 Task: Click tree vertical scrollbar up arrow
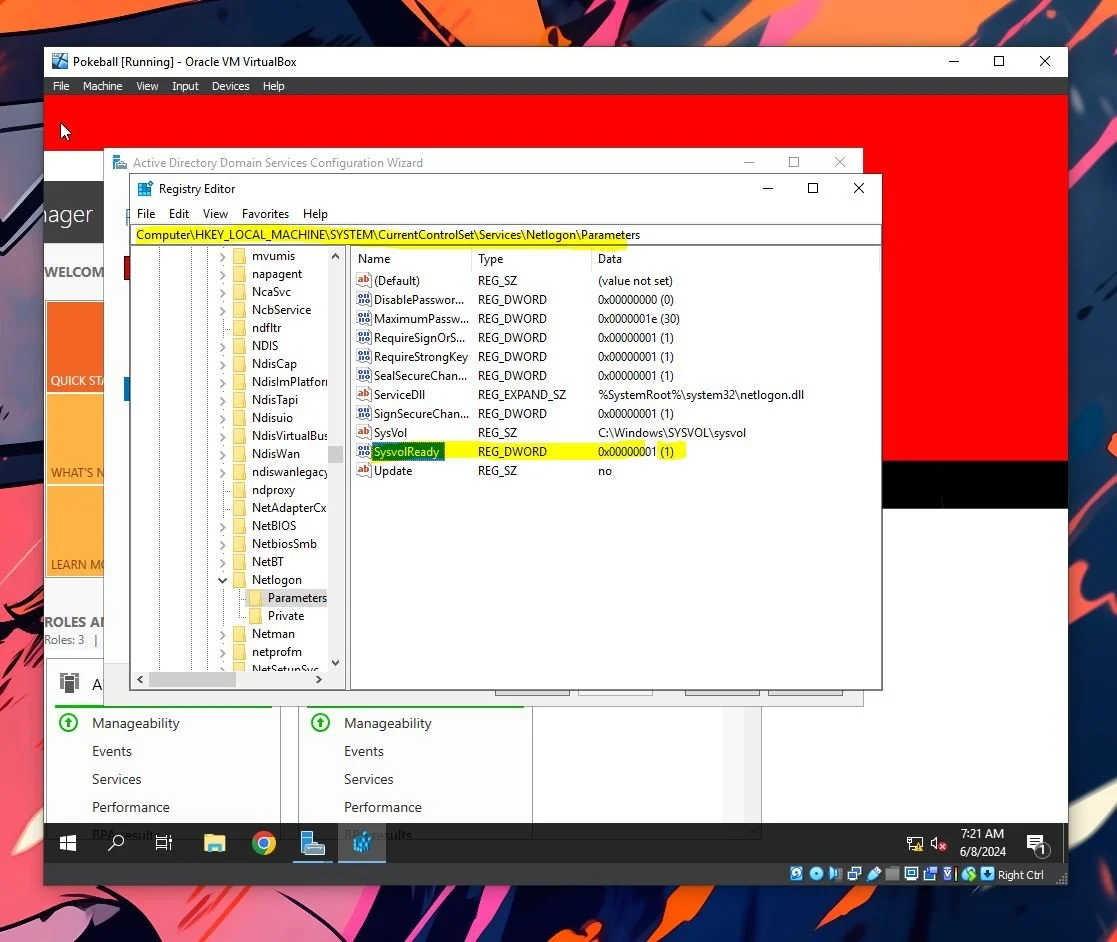pos(336,256)
